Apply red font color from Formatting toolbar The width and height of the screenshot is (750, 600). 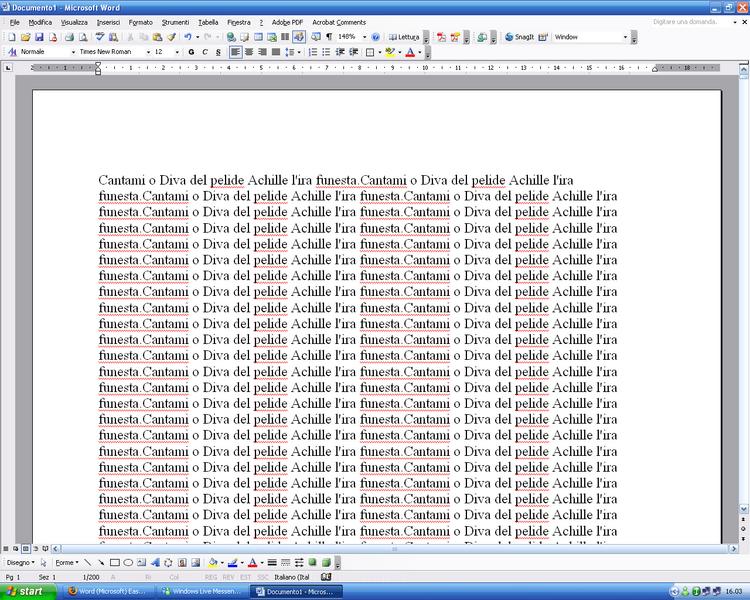[x=410, y=52]
